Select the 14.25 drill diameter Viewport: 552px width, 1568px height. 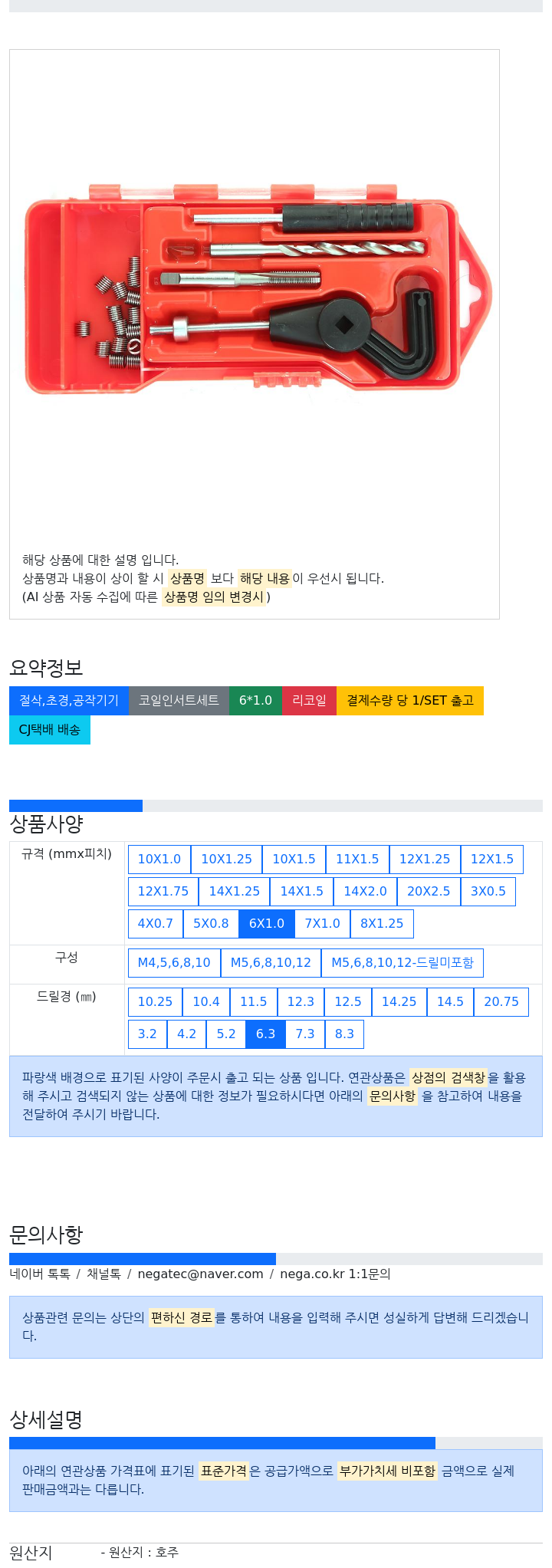pyautogui.click(x=399, y=1002)
